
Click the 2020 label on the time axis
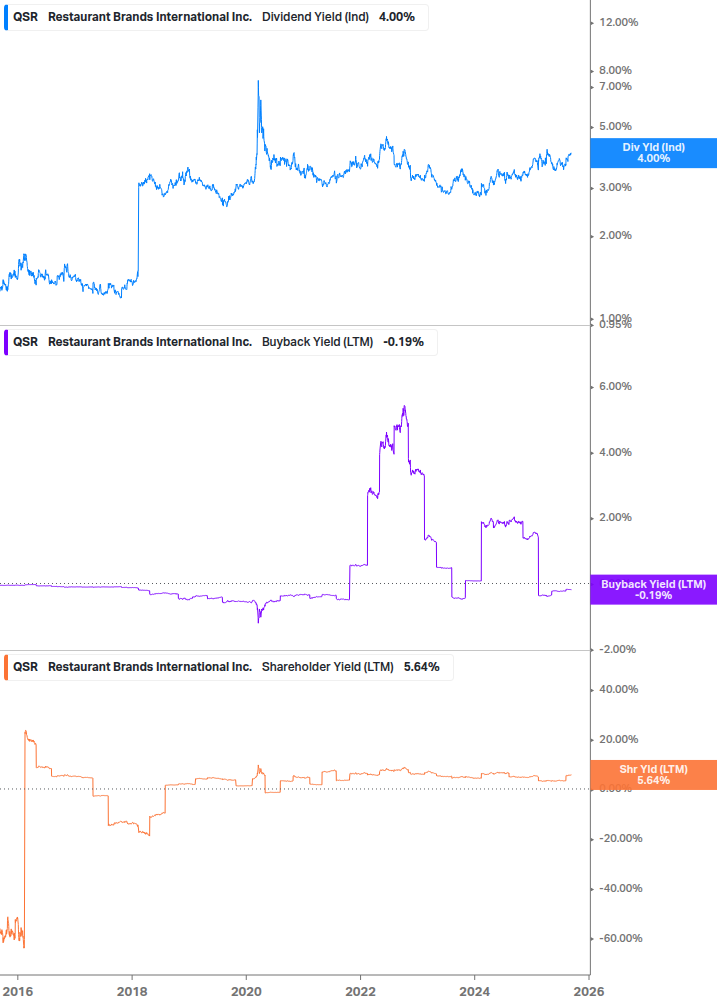(246, 990)
